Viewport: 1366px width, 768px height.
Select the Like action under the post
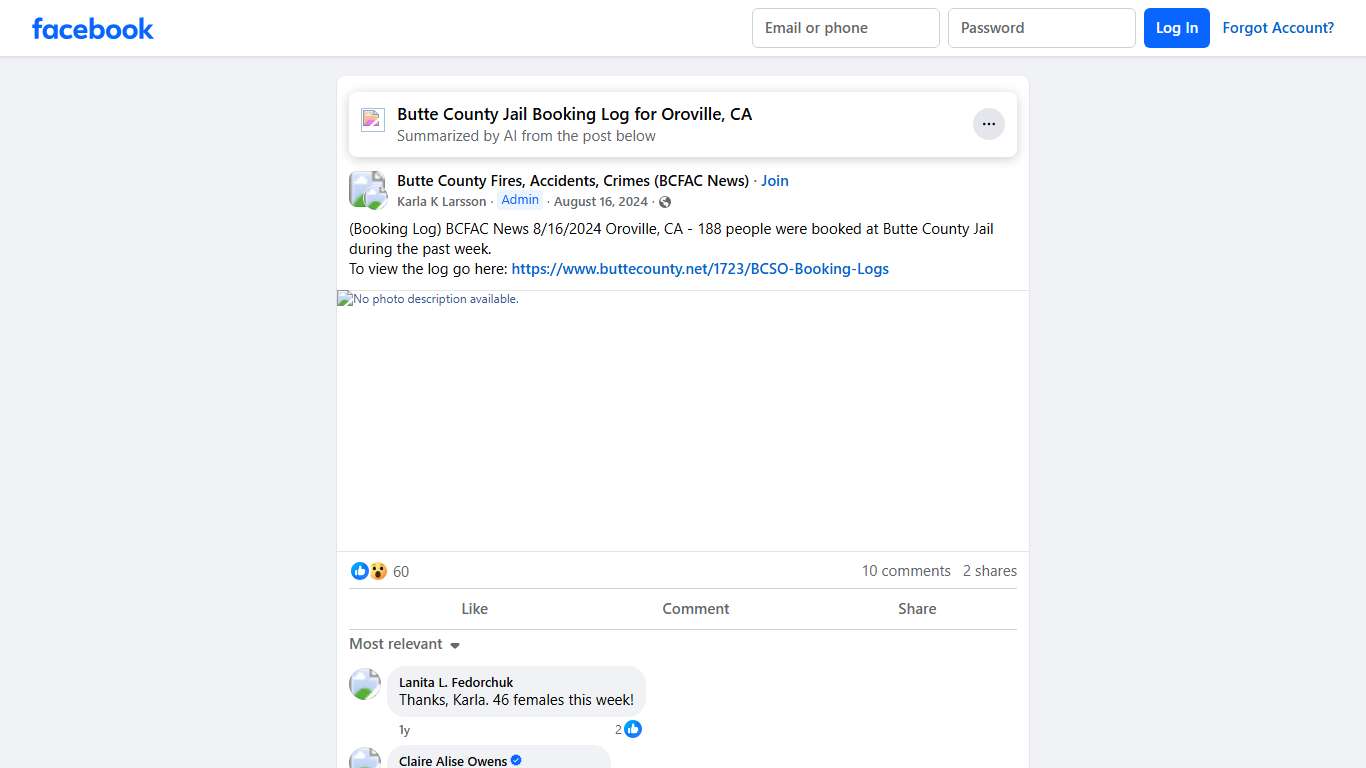coord(474,608)
